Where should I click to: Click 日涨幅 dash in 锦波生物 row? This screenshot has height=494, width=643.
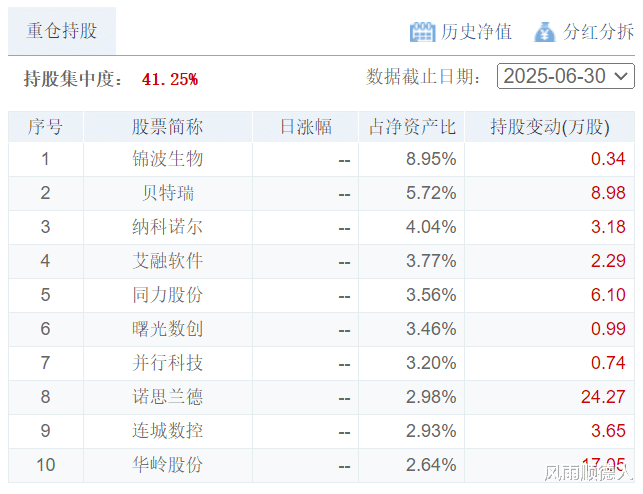point(344,161)
